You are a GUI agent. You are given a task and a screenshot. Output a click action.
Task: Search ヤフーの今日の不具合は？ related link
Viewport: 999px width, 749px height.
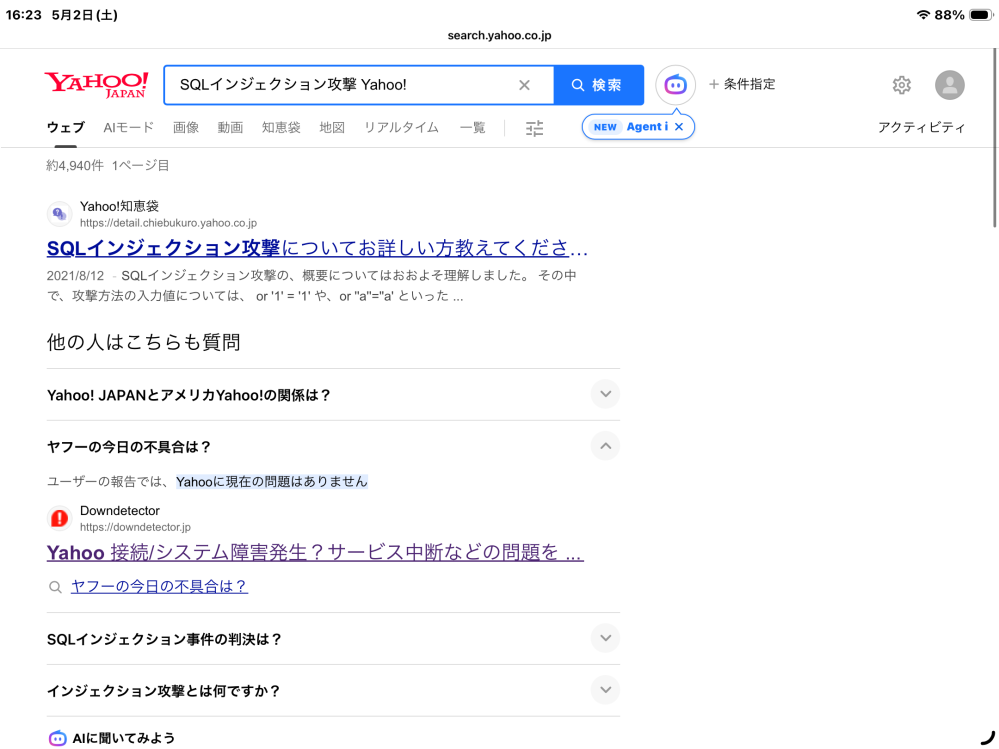point(159,586)
